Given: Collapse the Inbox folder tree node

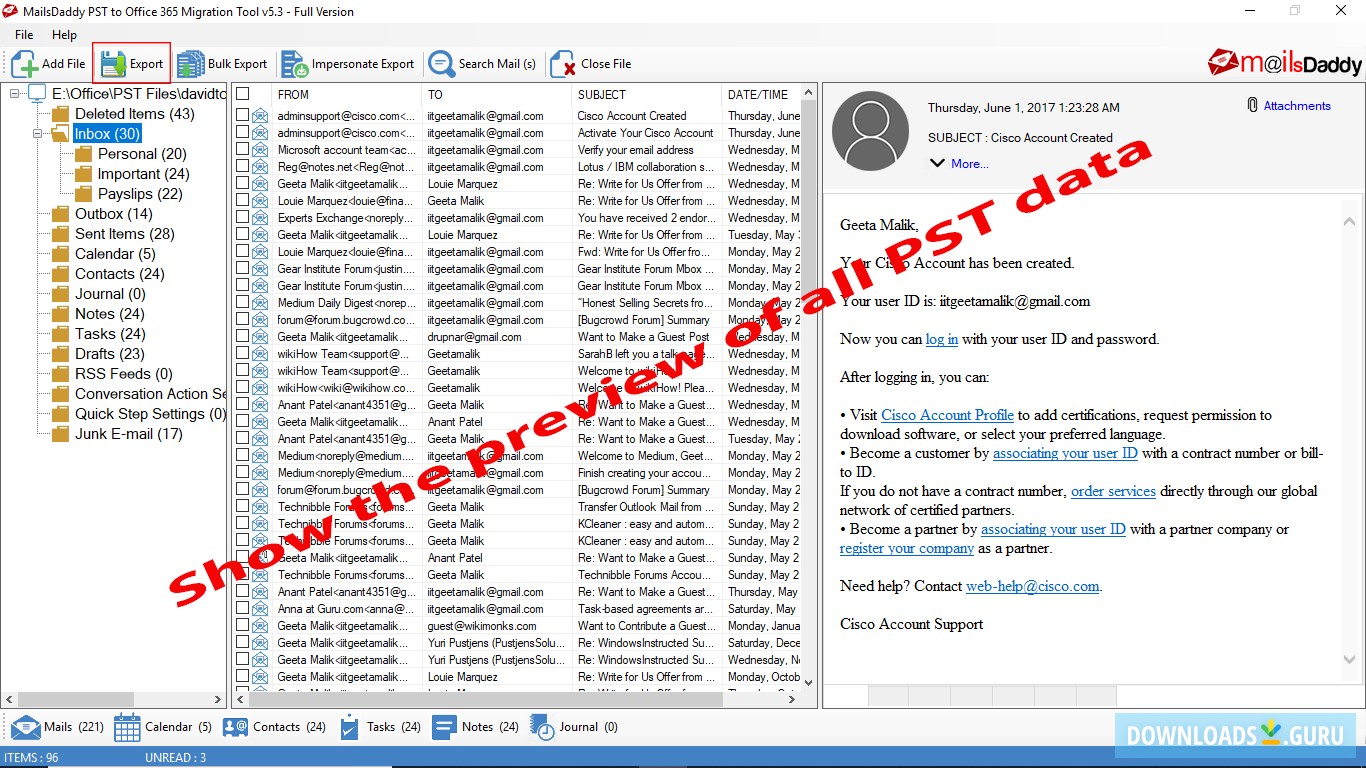Looking at the screenshot, I should click(37, 133).
